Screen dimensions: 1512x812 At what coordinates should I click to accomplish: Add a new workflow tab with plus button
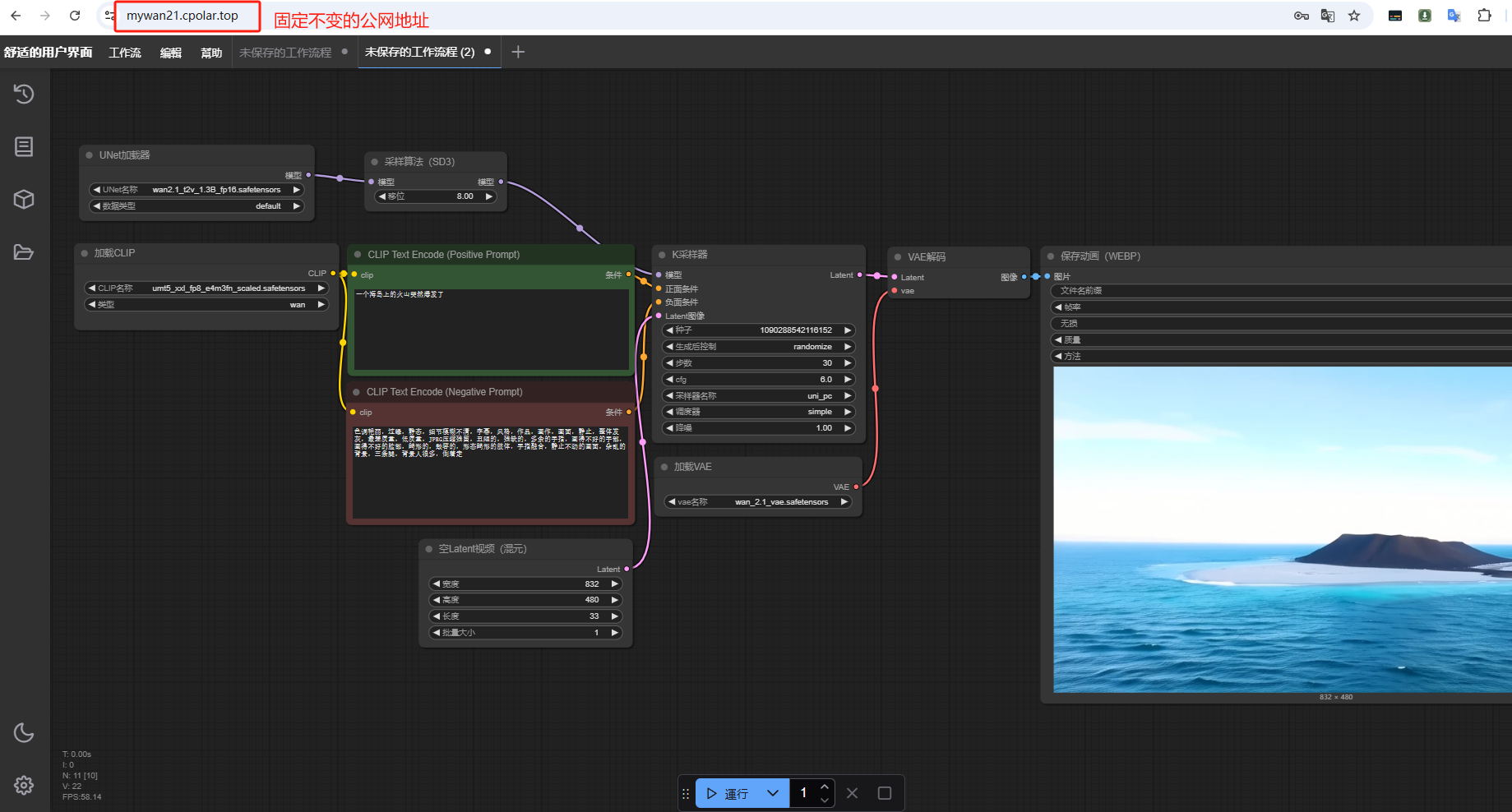518,52
